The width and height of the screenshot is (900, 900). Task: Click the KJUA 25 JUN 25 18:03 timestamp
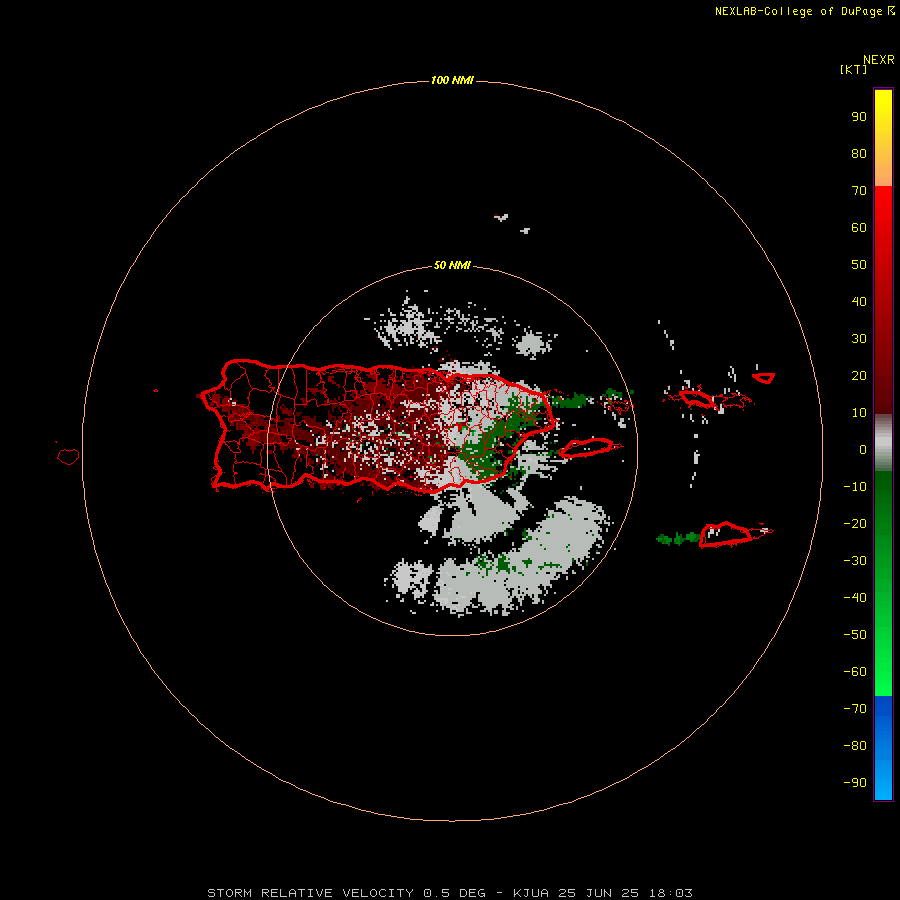603,893
